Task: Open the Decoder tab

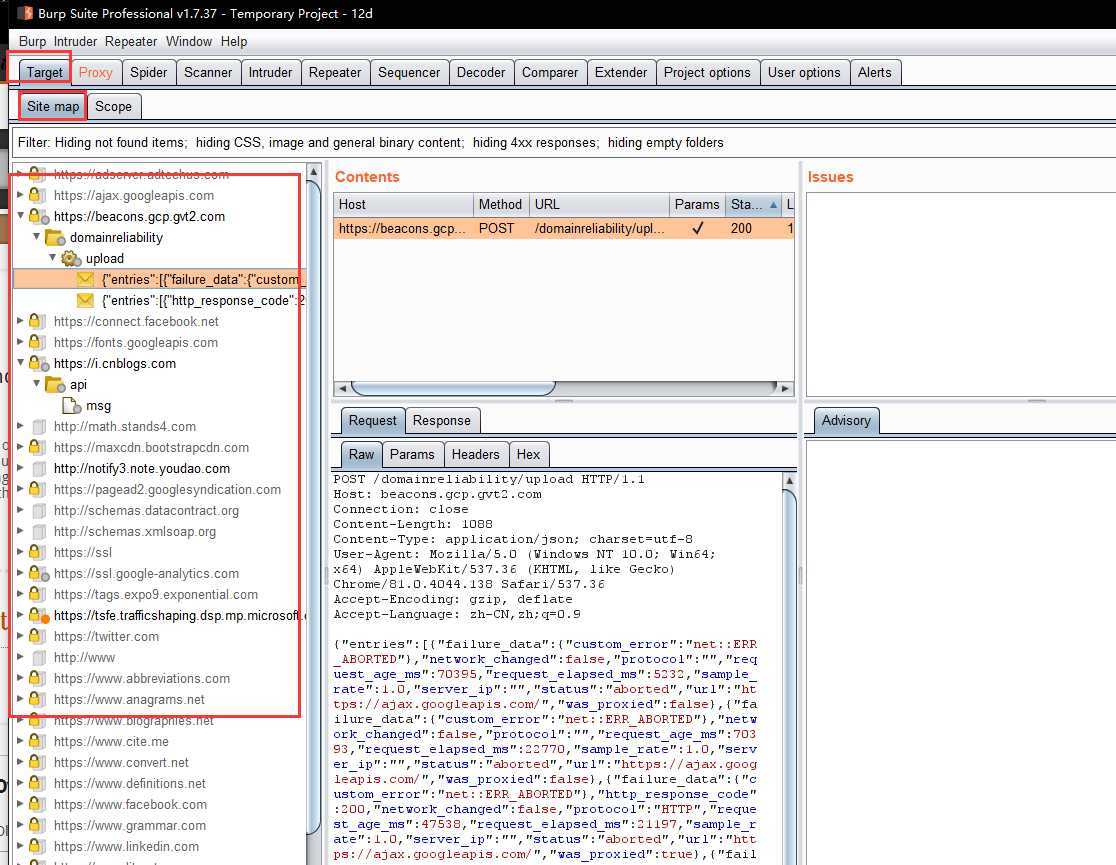Action: (480, 73)
